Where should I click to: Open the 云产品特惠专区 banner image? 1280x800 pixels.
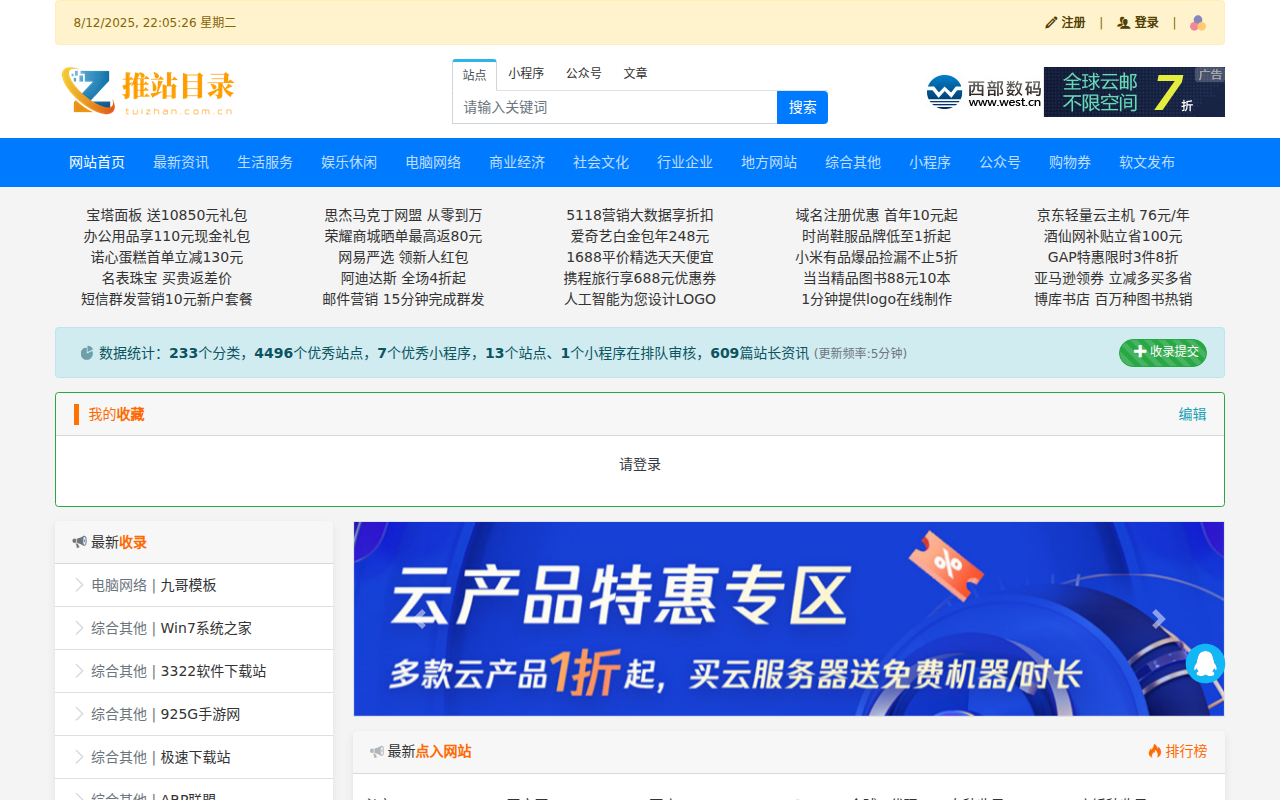pyautogui.click(x=788, y=618)
